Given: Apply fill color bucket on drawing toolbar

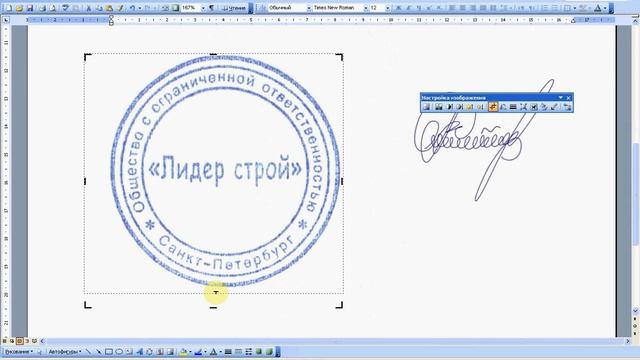Looking at the screenshot, I should pyautogui.click(x=184, y=351).
